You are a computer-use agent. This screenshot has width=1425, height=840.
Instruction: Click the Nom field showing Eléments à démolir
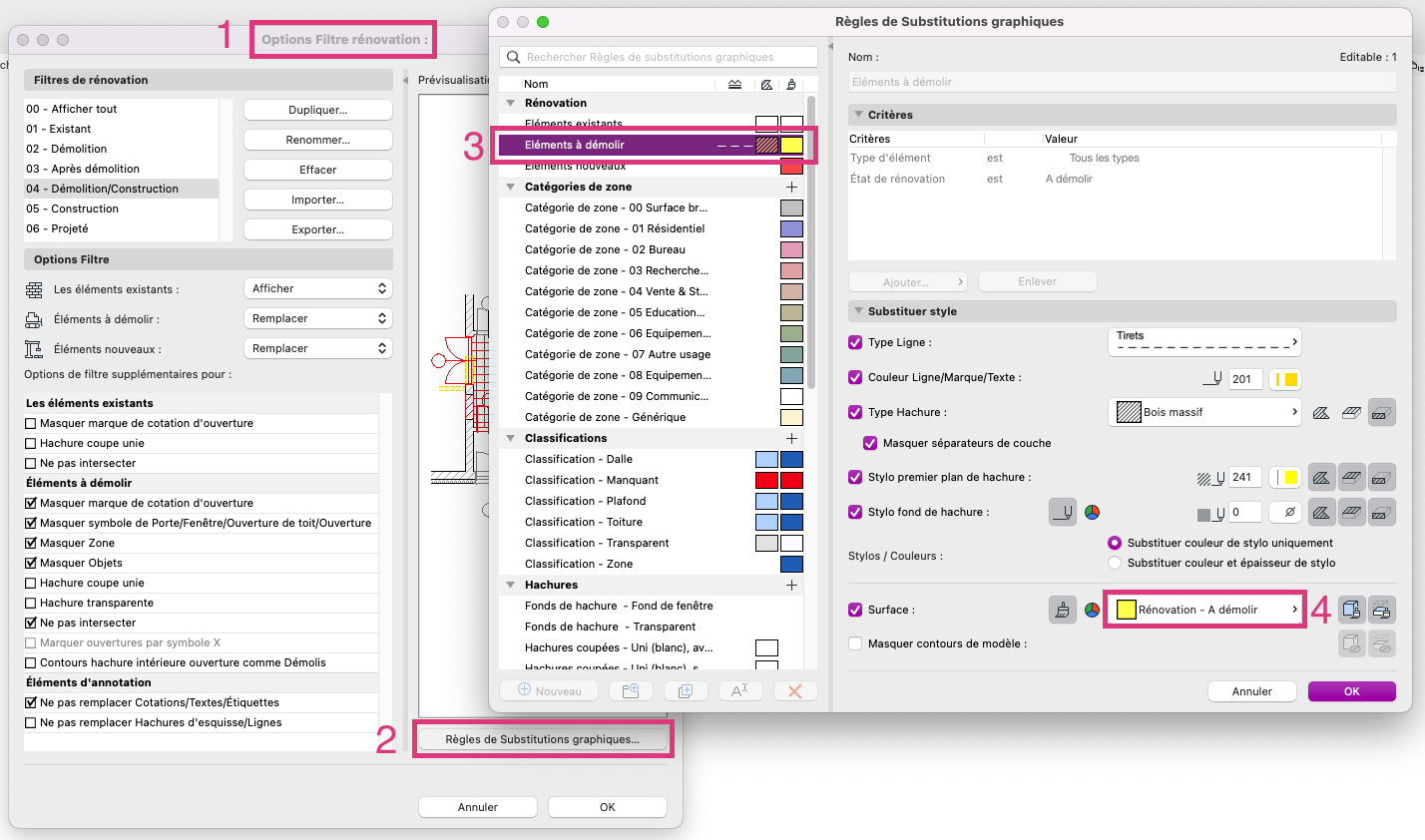[x=1123, y=82]
